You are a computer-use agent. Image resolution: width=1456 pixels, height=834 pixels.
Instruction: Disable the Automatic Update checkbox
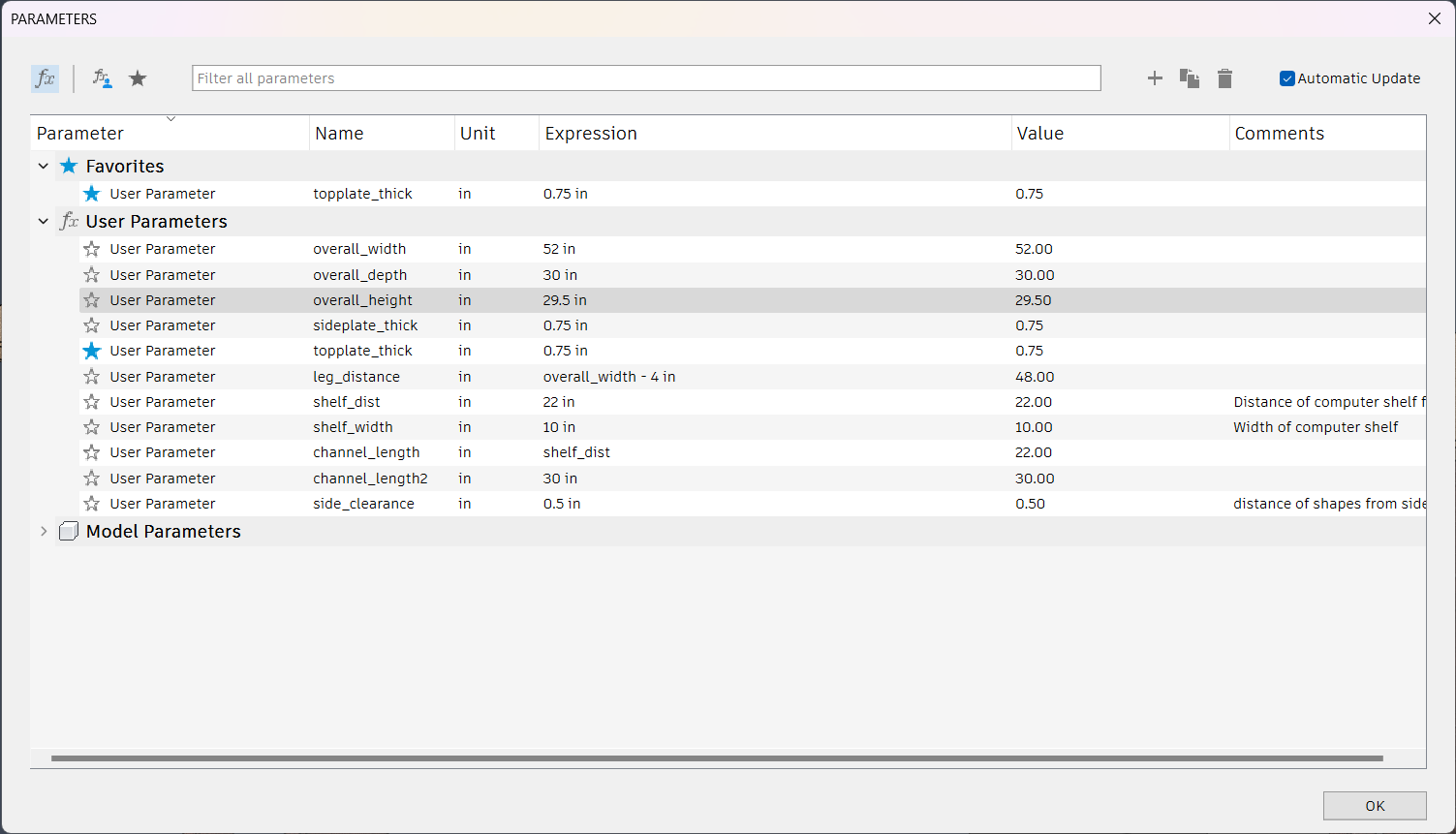point(1287,77)
